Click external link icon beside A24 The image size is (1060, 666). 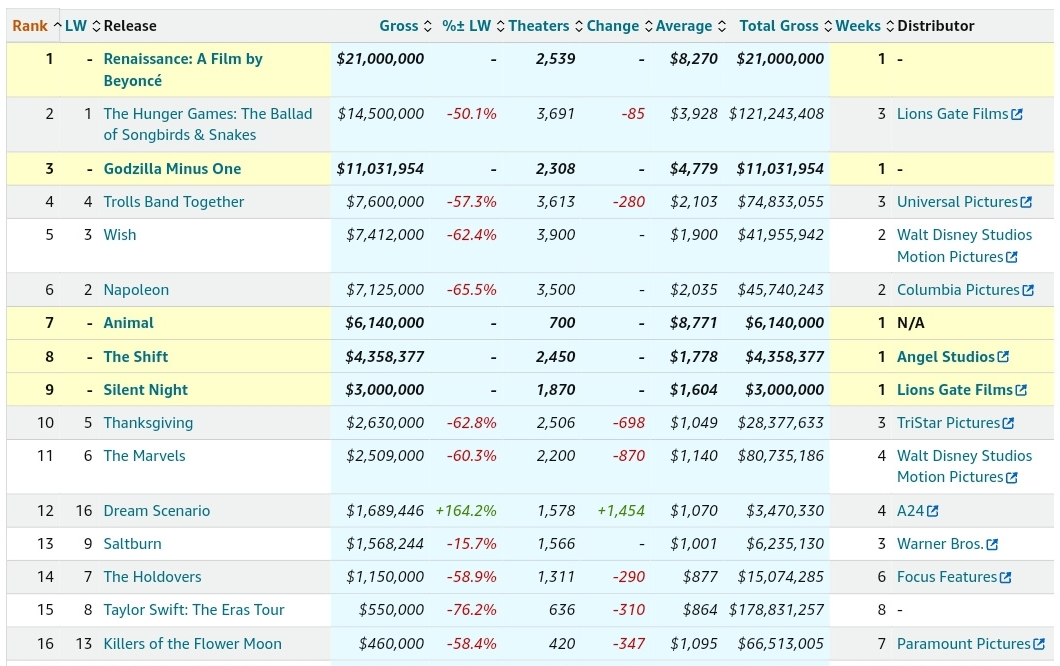coord(933,511)
